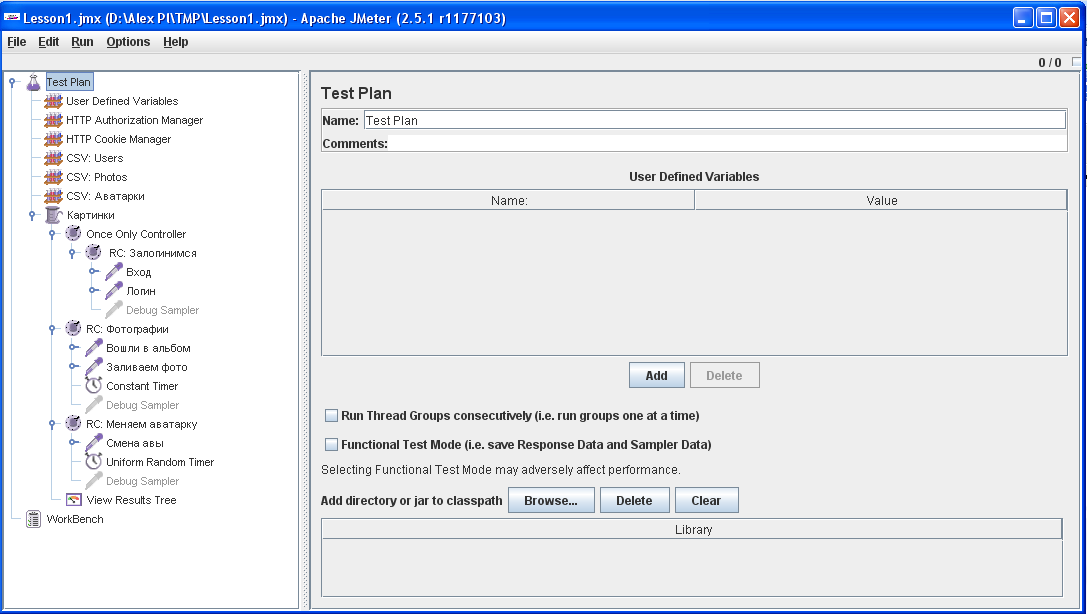The image size is (1087, 614).
Task: Open the Help menu
Action: click(175, 42)
